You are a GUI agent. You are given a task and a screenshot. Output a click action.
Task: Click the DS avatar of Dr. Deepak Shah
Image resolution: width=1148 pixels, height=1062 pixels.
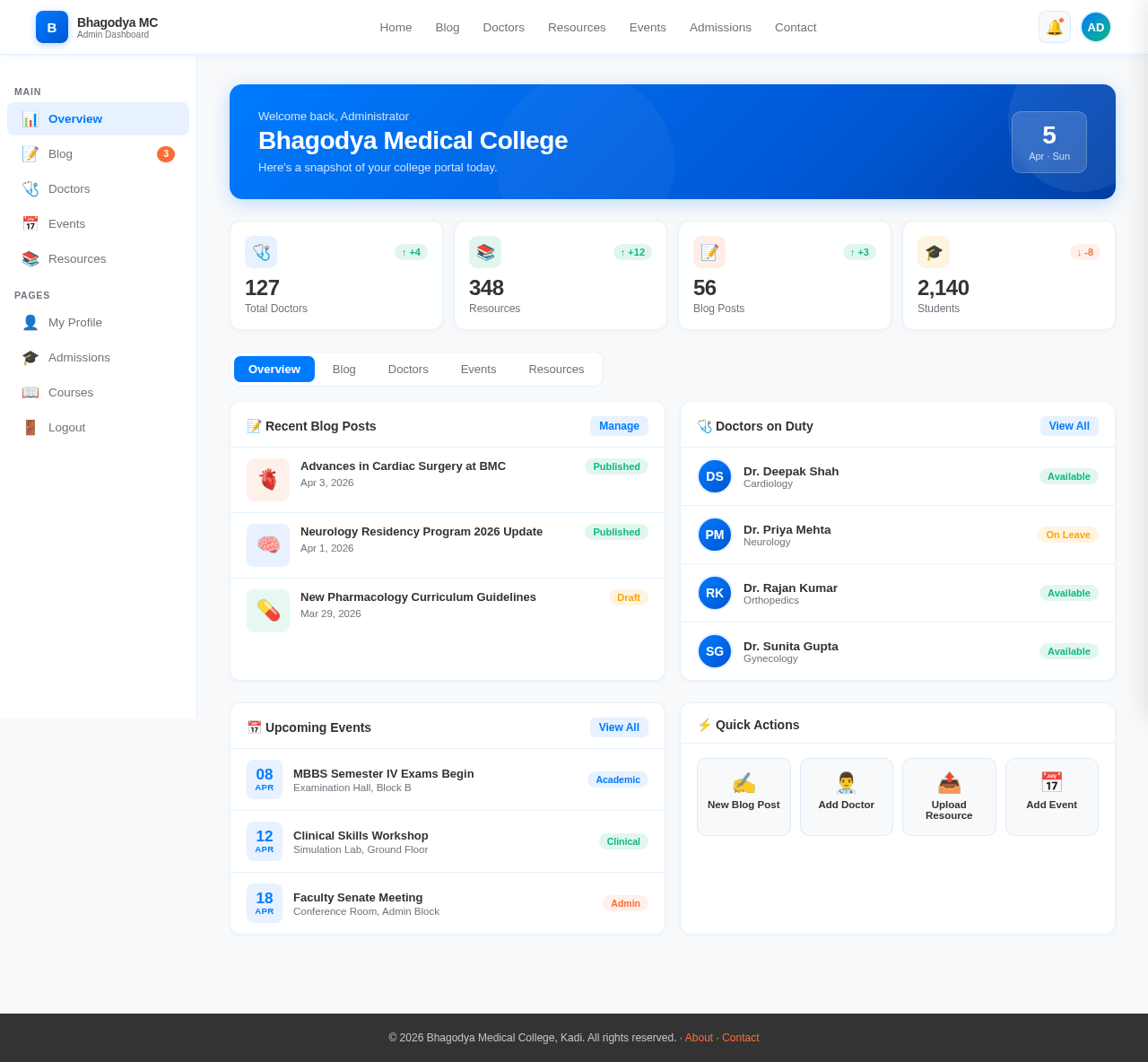715,476
